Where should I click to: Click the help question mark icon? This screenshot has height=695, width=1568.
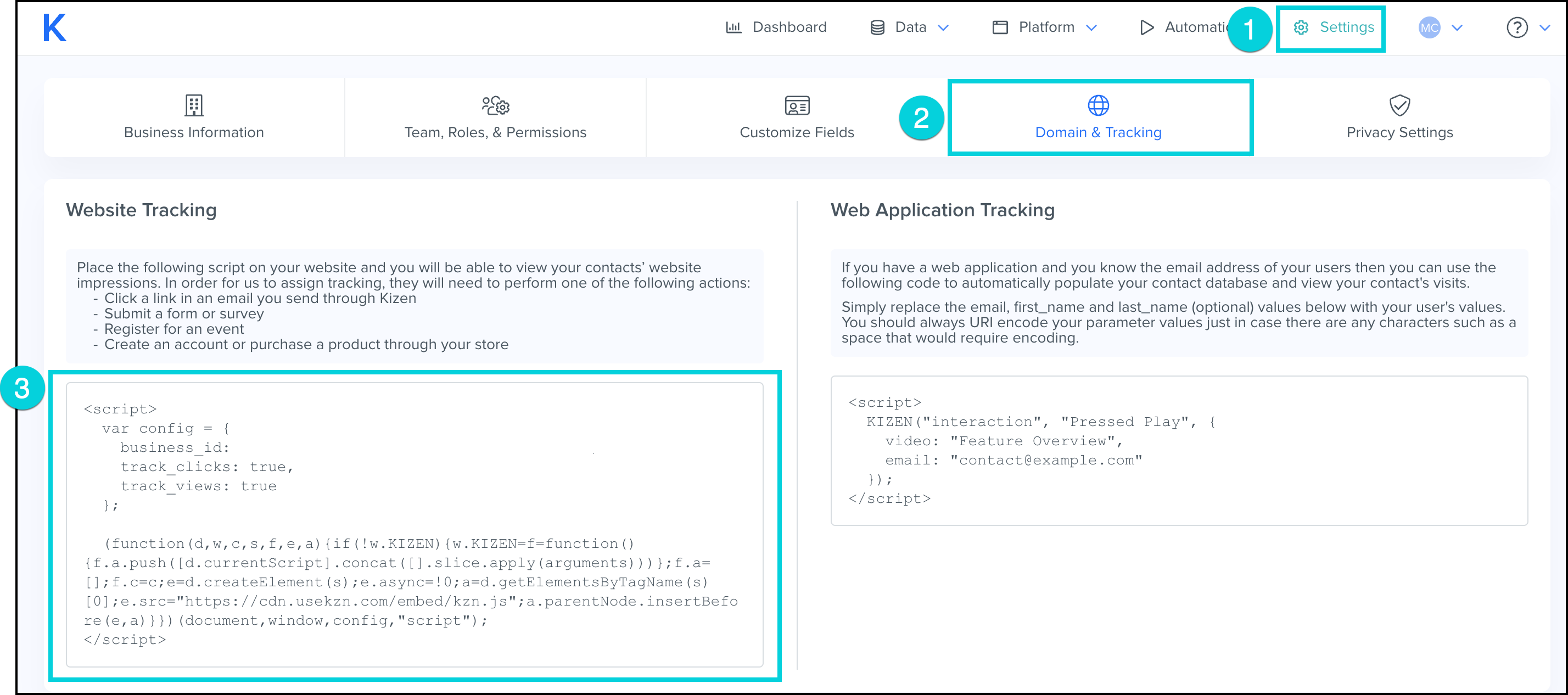1516,27
